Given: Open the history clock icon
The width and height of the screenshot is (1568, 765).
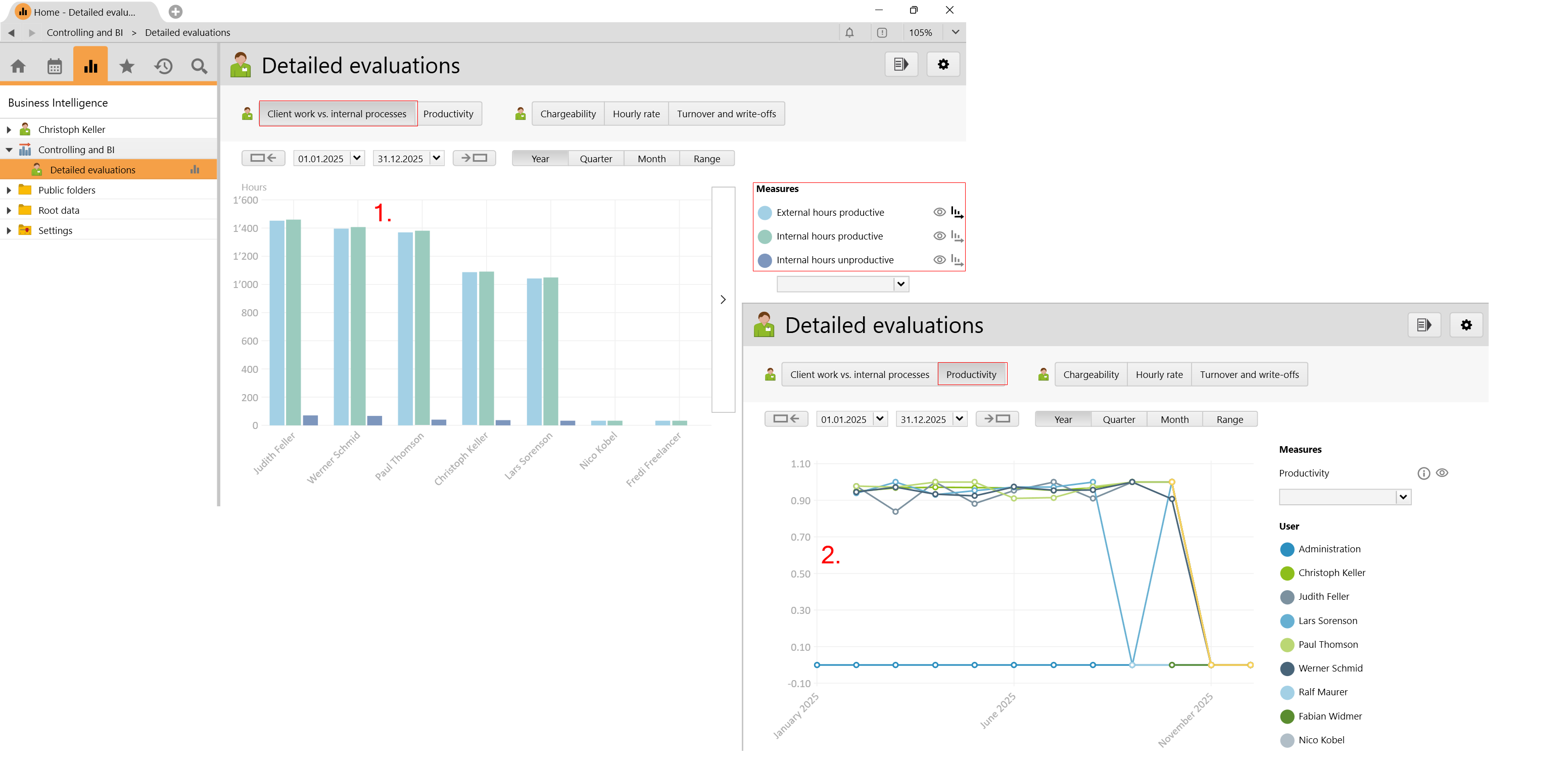Looking at the screenshot, I should (163, 66).
